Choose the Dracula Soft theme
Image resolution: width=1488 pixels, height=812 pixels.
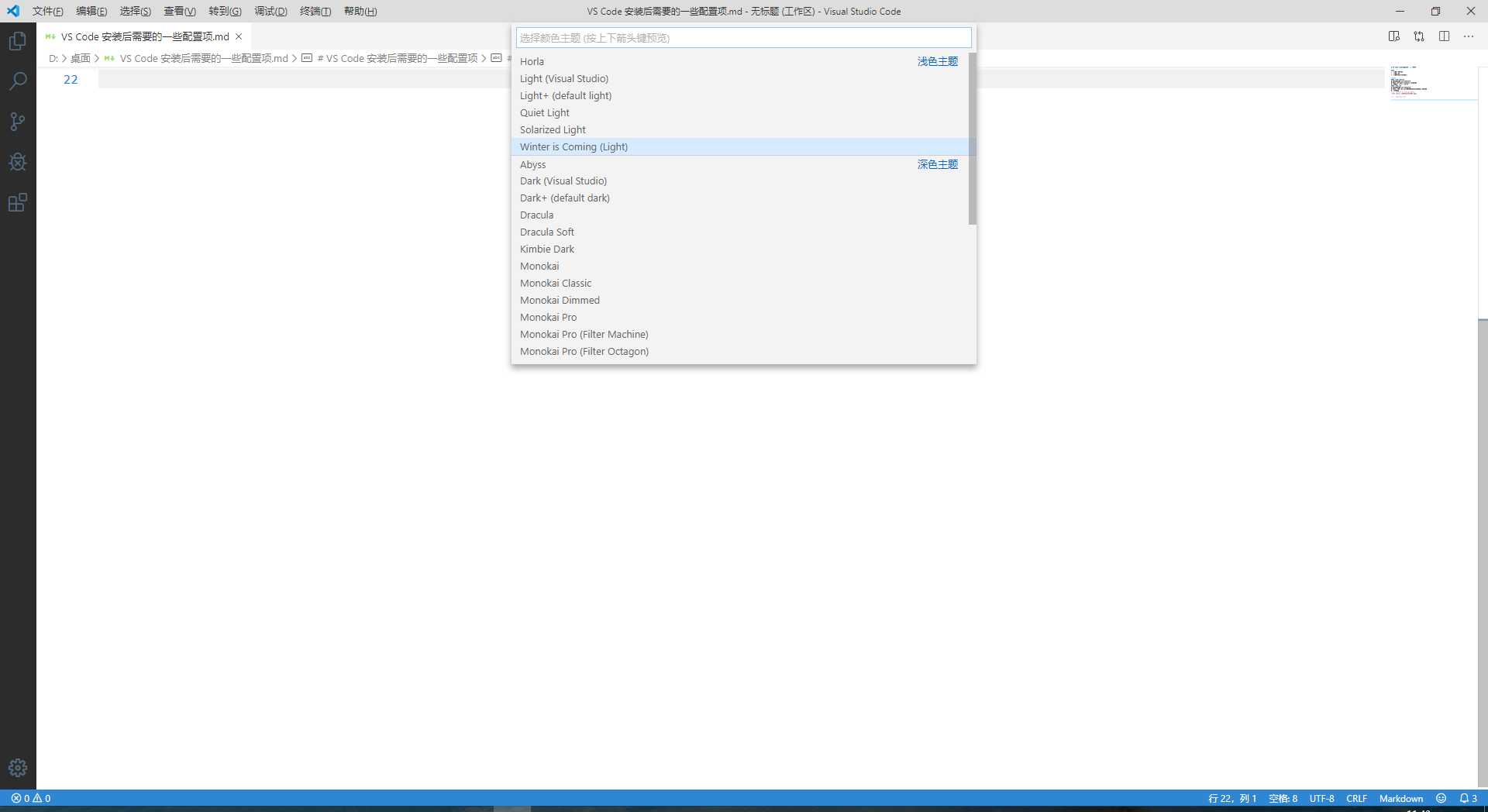pos(740,232)
